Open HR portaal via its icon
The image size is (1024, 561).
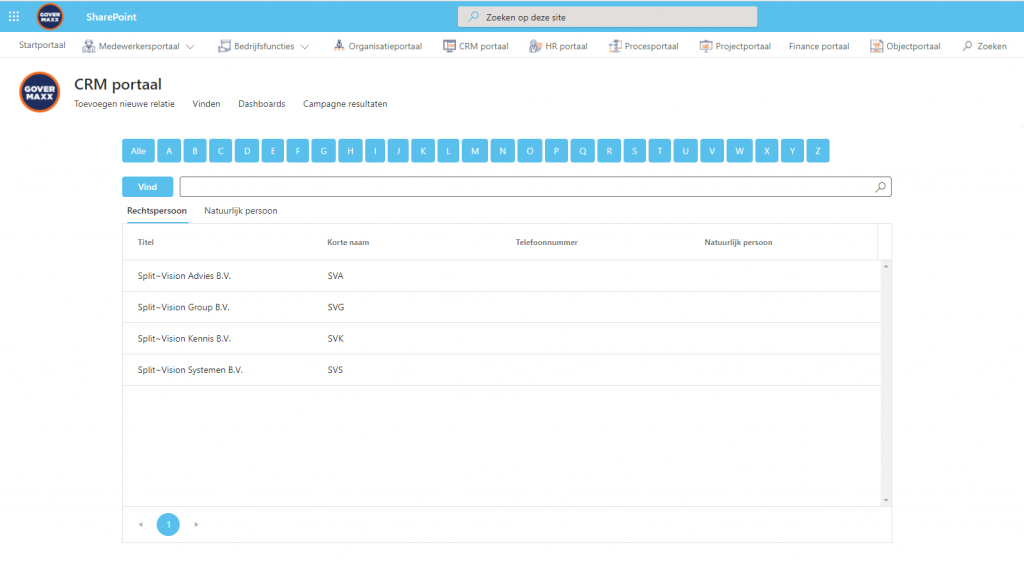(535, 46)
